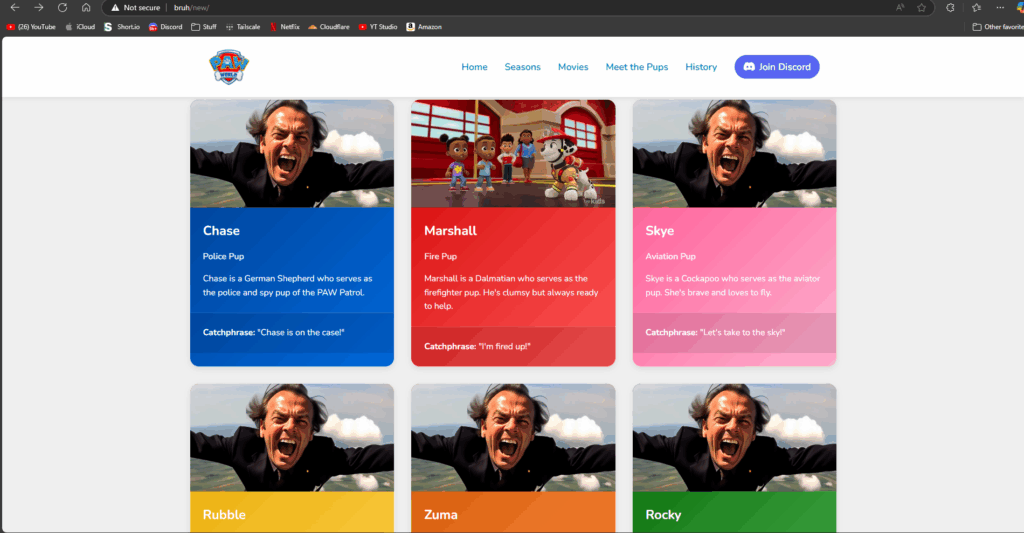Expand the Other favorites folder
The width and height of the screenshot is (1024, 533).
[x=998, y=27]
